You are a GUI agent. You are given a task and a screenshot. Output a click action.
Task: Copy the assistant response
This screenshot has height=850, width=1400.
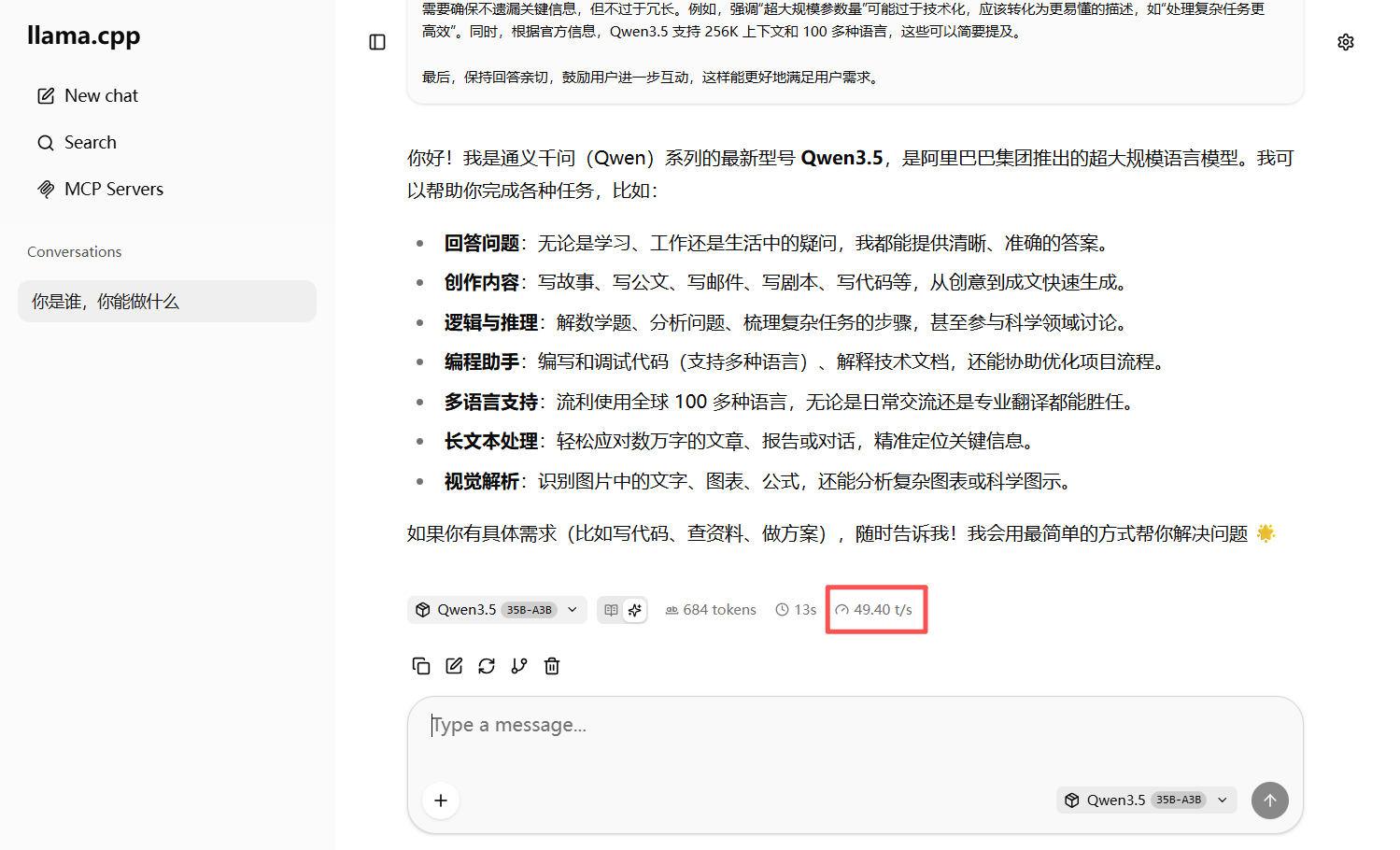(421, 666)
